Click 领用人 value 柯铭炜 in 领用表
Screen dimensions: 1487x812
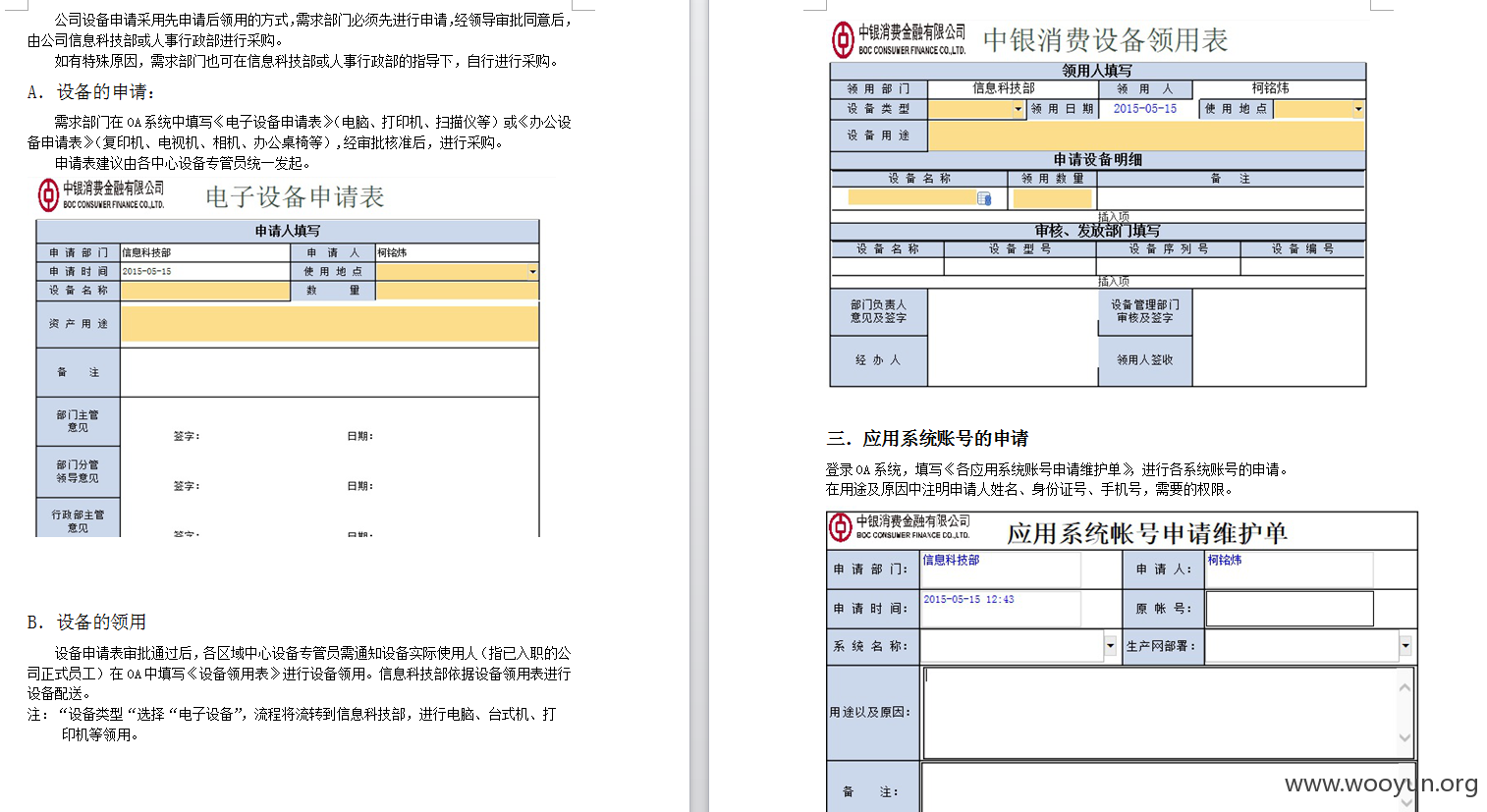click(x=1270, y=88)
